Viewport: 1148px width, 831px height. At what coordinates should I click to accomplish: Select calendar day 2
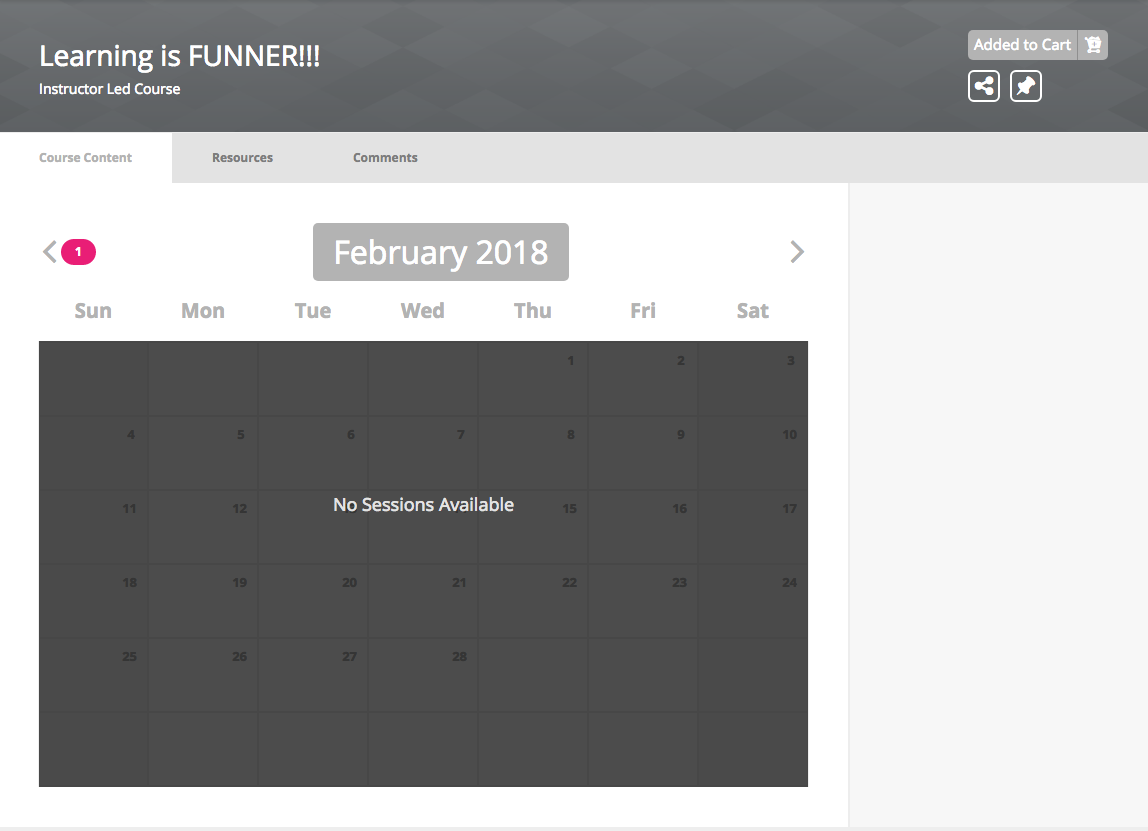(x=643, y=379)
